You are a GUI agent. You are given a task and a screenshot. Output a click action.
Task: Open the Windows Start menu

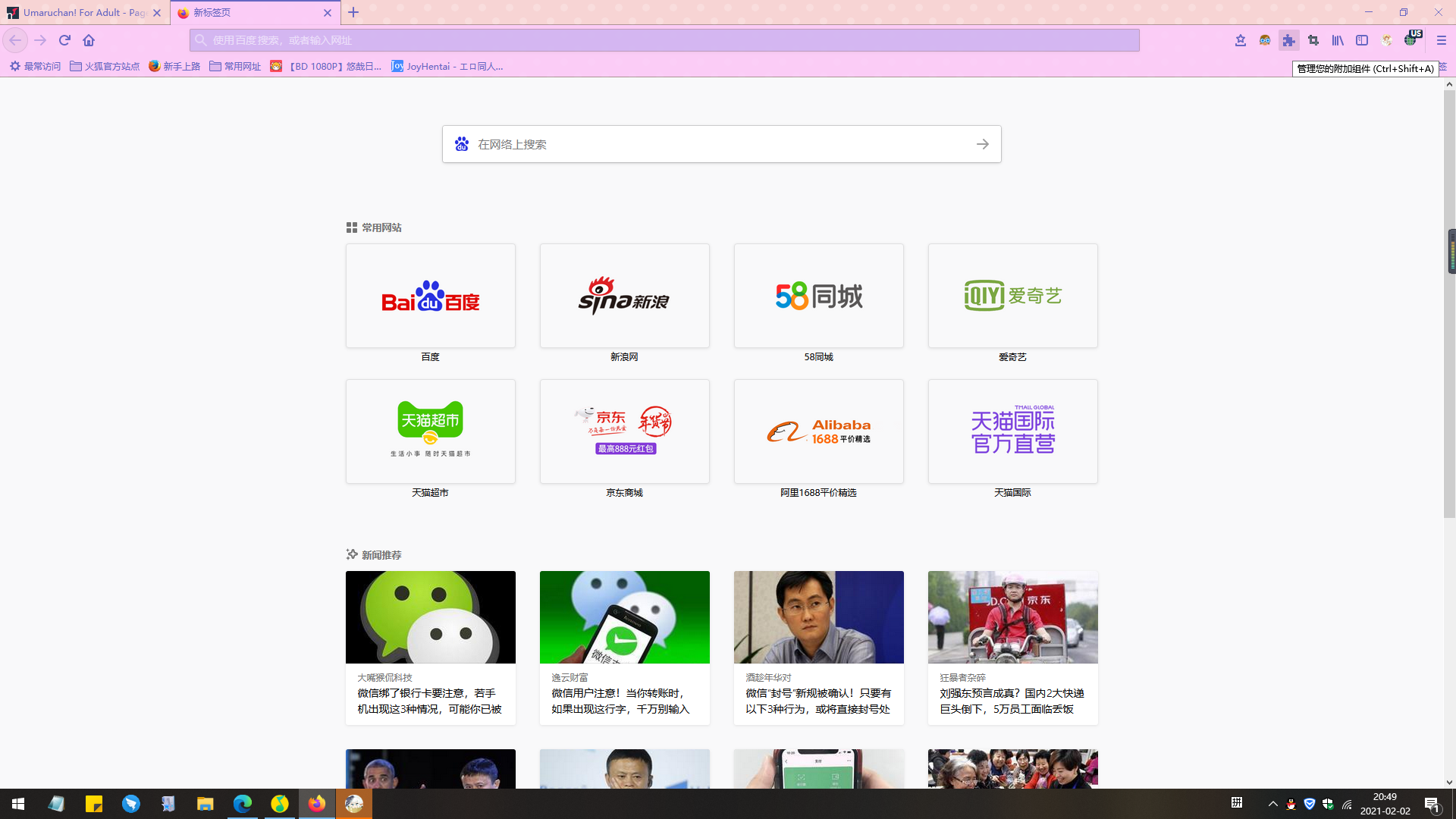tap(18, 804)
